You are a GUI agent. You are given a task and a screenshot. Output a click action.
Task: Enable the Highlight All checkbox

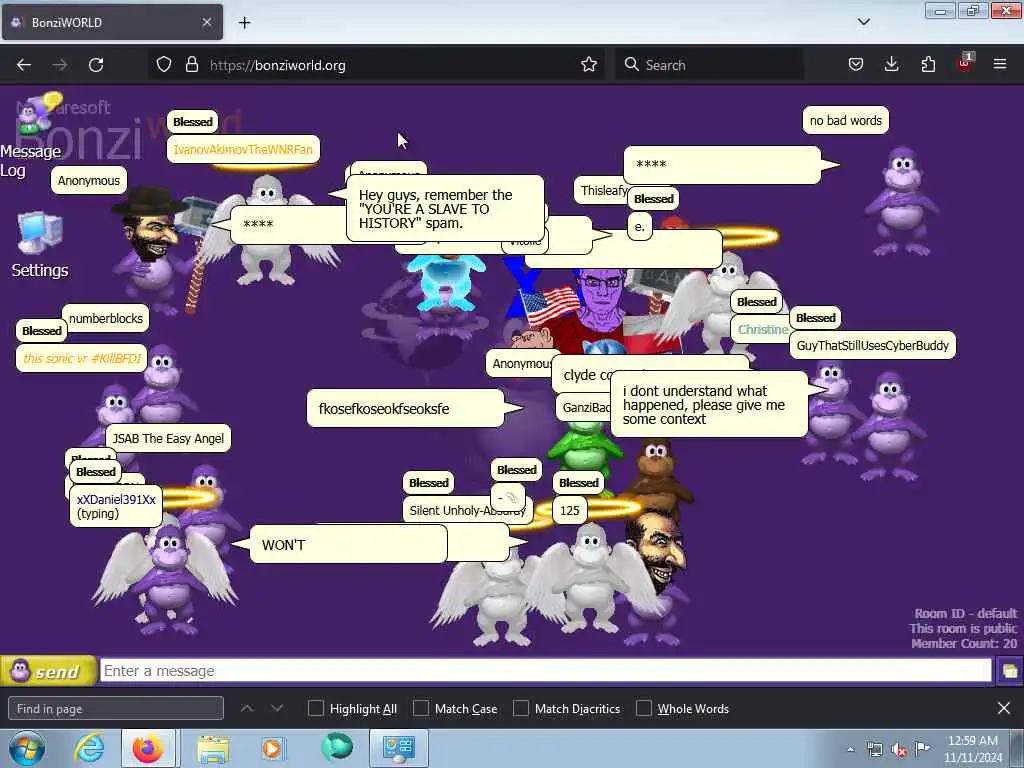[315, 709]
